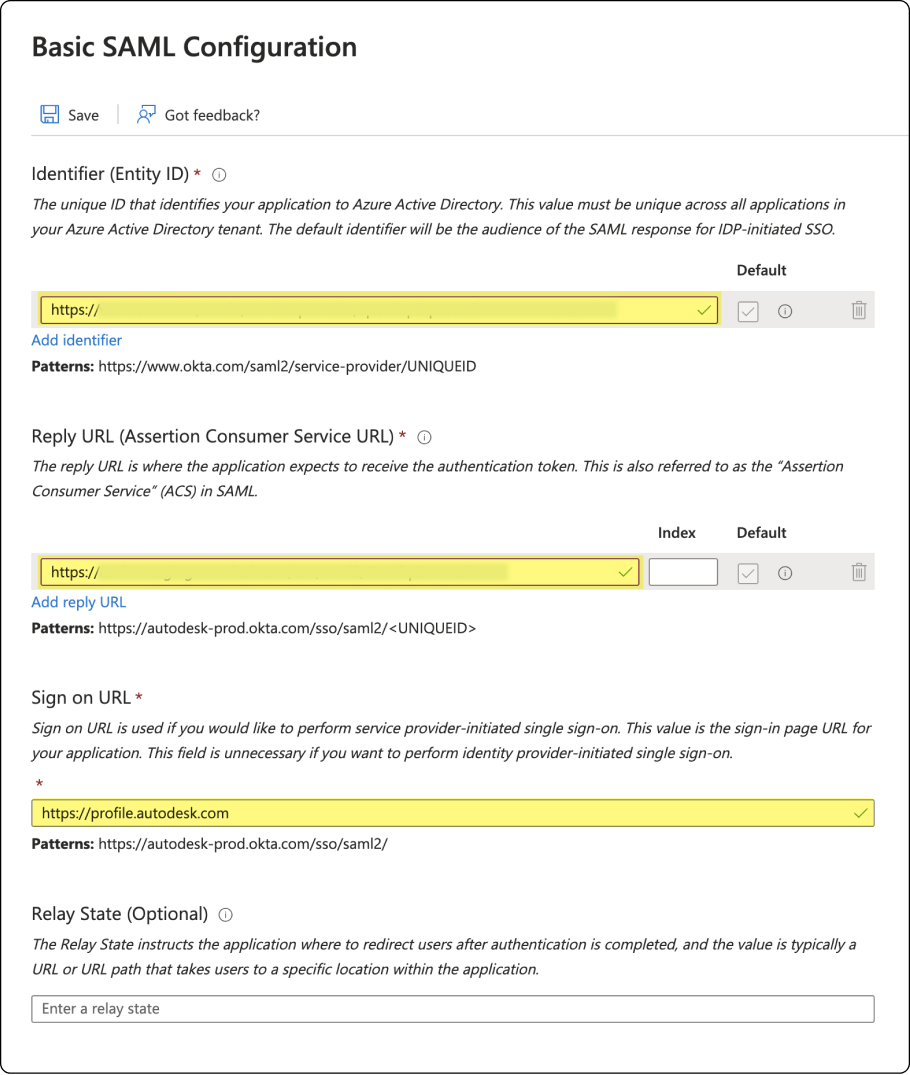Click the Add identifier link
This screenshot has height=1075, width=910.
coord(76,340)
